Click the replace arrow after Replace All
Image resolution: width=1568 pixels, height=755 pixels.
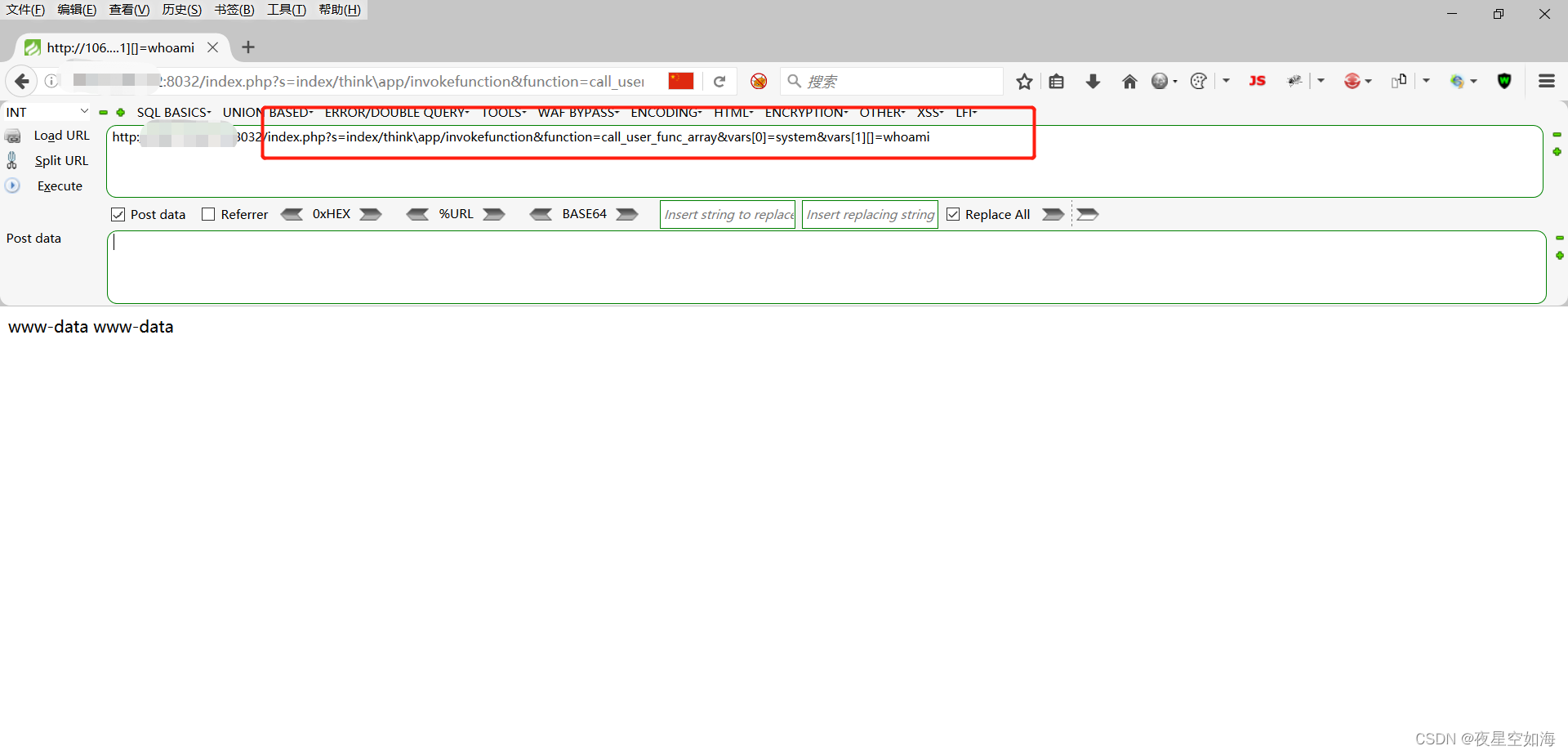point(1053,214)
